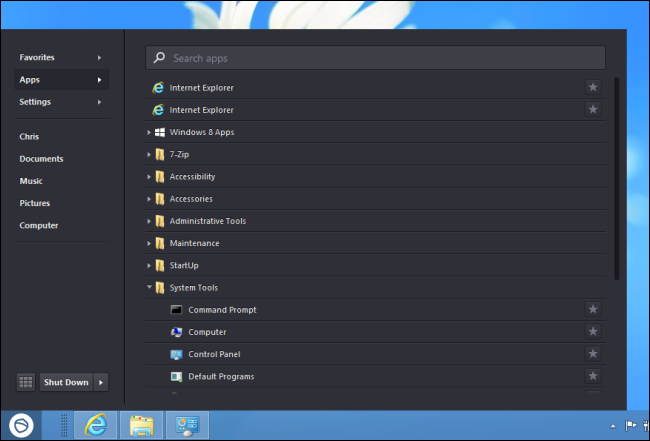650x441 pixels.
Task: Click the Command Prompt icon
Action: pyautogui.click(x=176, y=310)
